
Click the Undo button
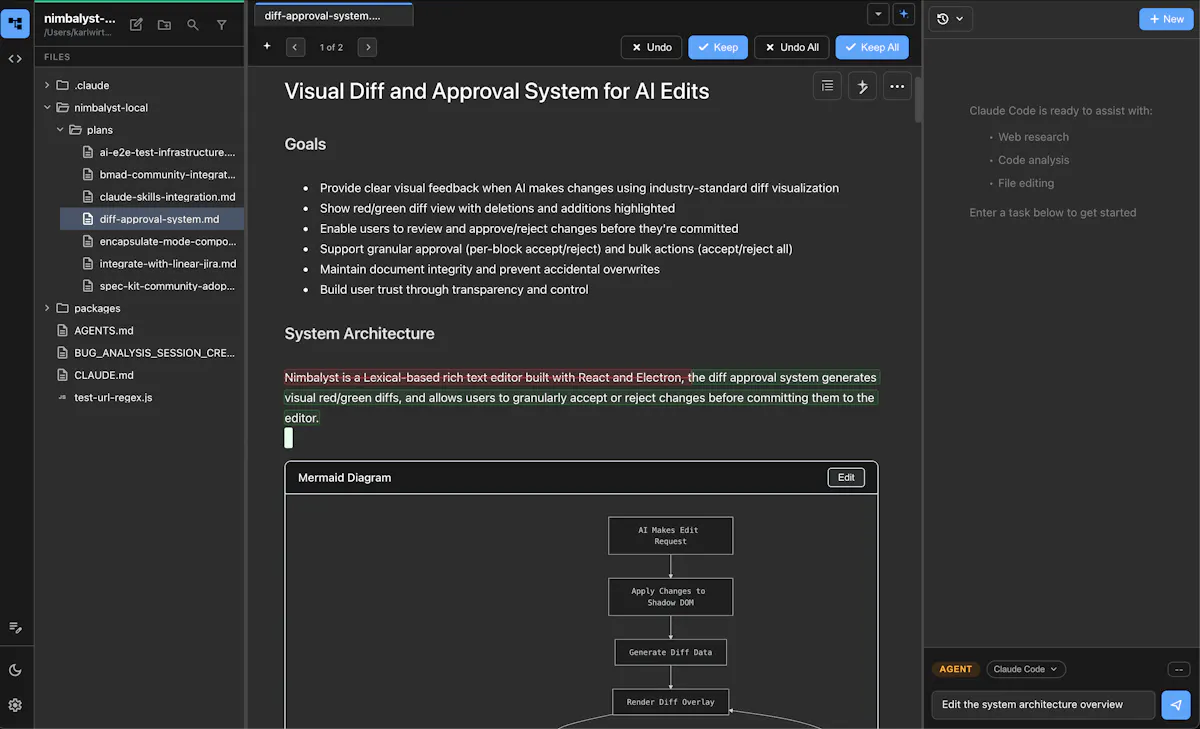pyautogui.click(x=651, y=47)
